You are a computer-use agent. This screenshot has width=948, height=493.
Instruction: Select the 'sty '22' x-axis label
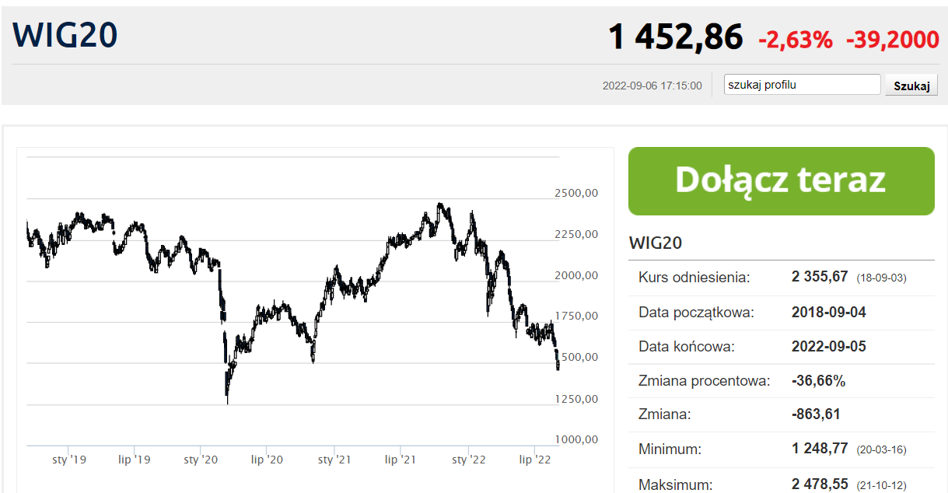click(x=469, y=460)
